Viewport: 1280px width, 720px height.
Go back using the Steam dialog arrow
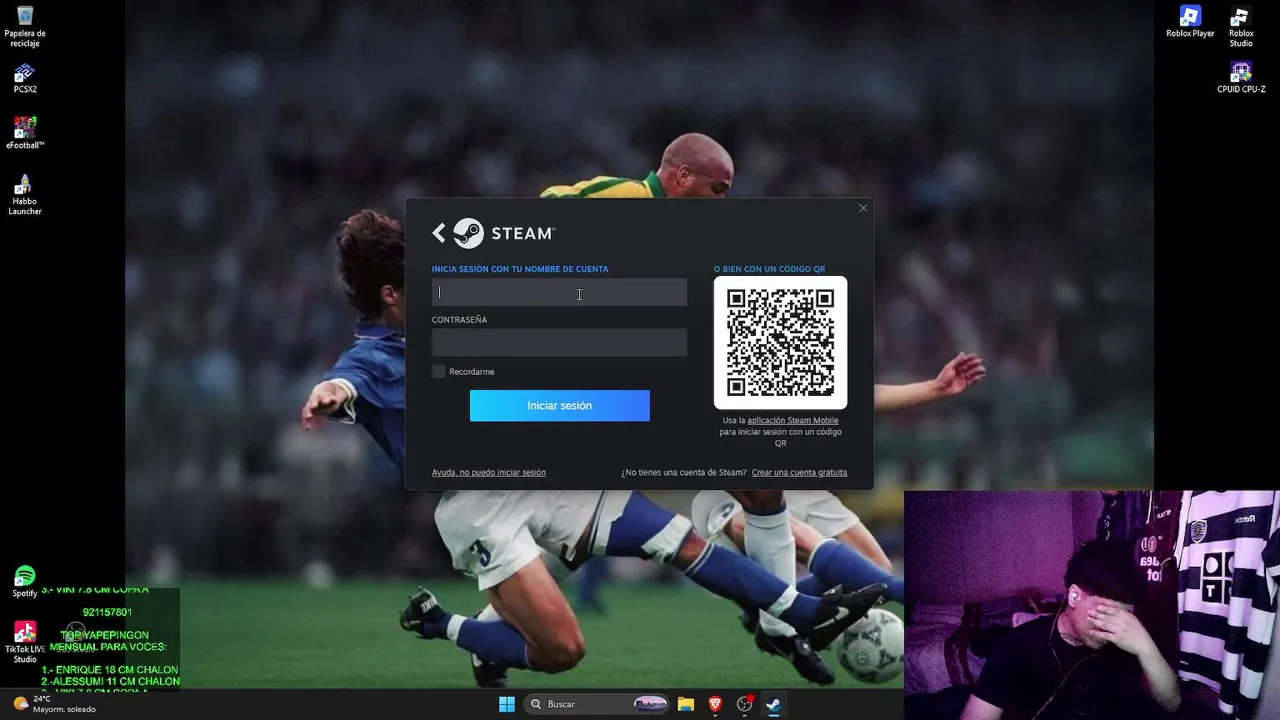coord(439,233)
